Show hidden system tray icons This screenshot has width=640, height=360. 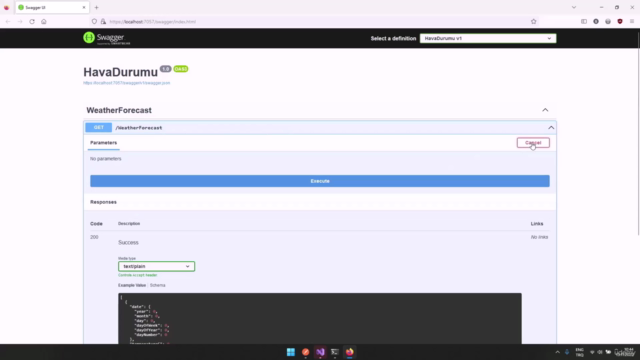point(558,352)
